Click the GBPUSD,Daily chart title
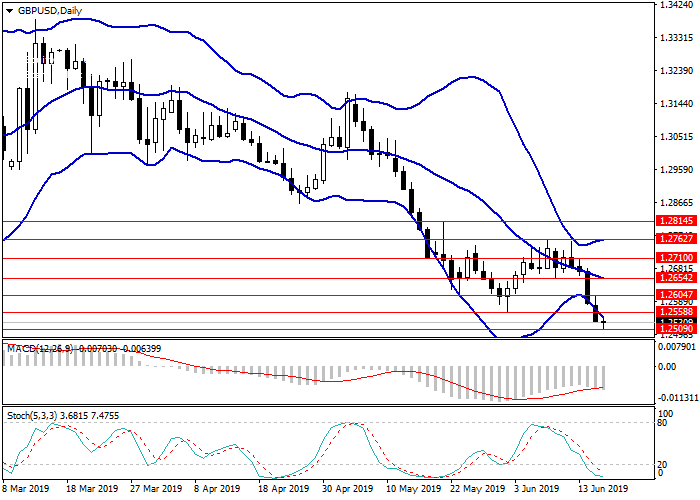 (50, 10)
